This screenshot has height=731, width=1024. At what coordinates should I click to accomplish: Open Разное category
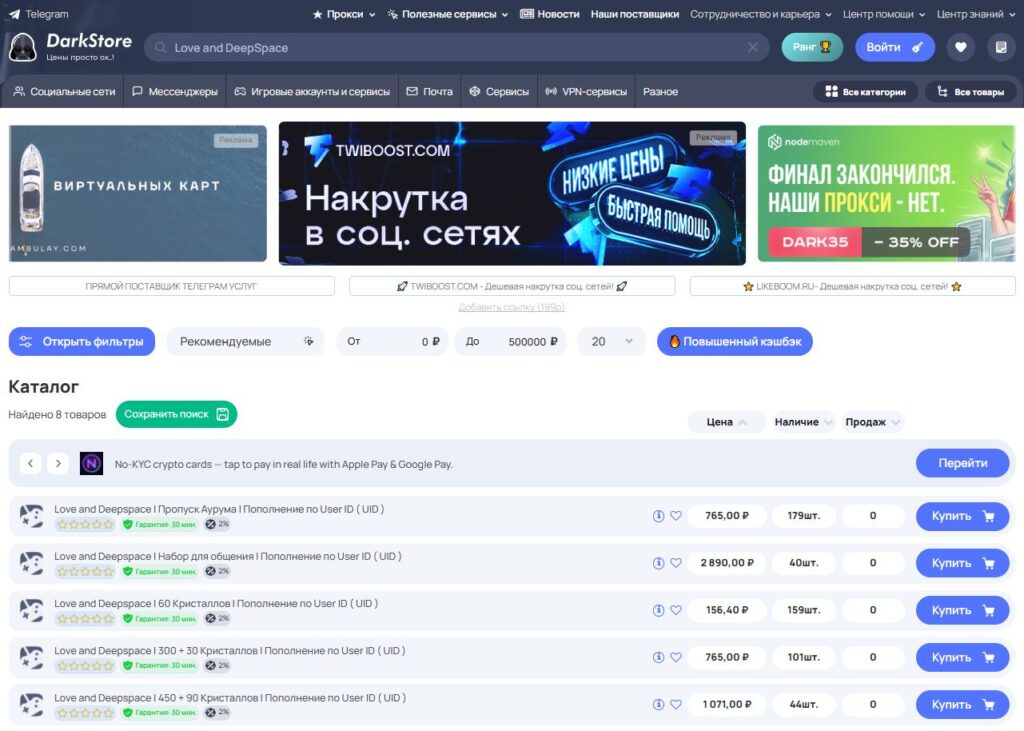pos(660,91)
